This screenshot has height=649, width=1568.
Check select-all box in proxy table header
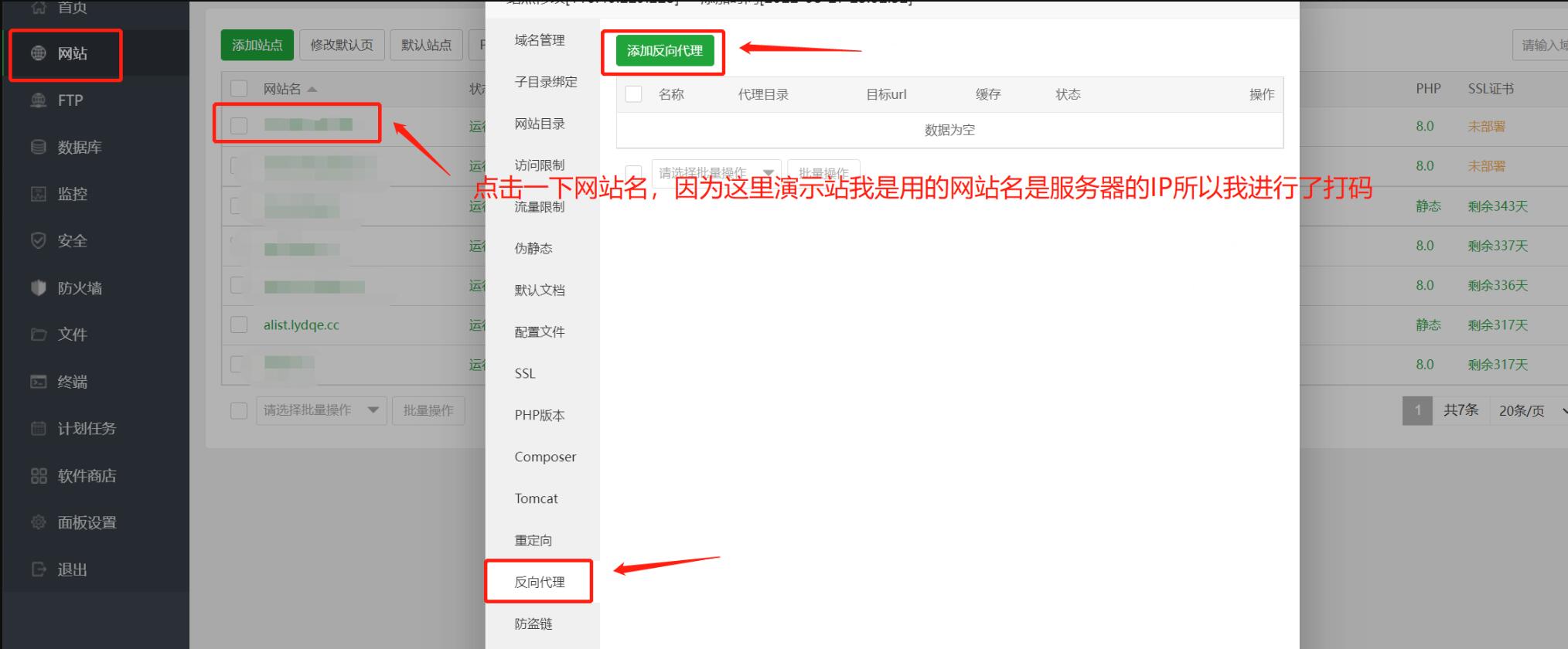pyautogui.click(x=633, y=94)
